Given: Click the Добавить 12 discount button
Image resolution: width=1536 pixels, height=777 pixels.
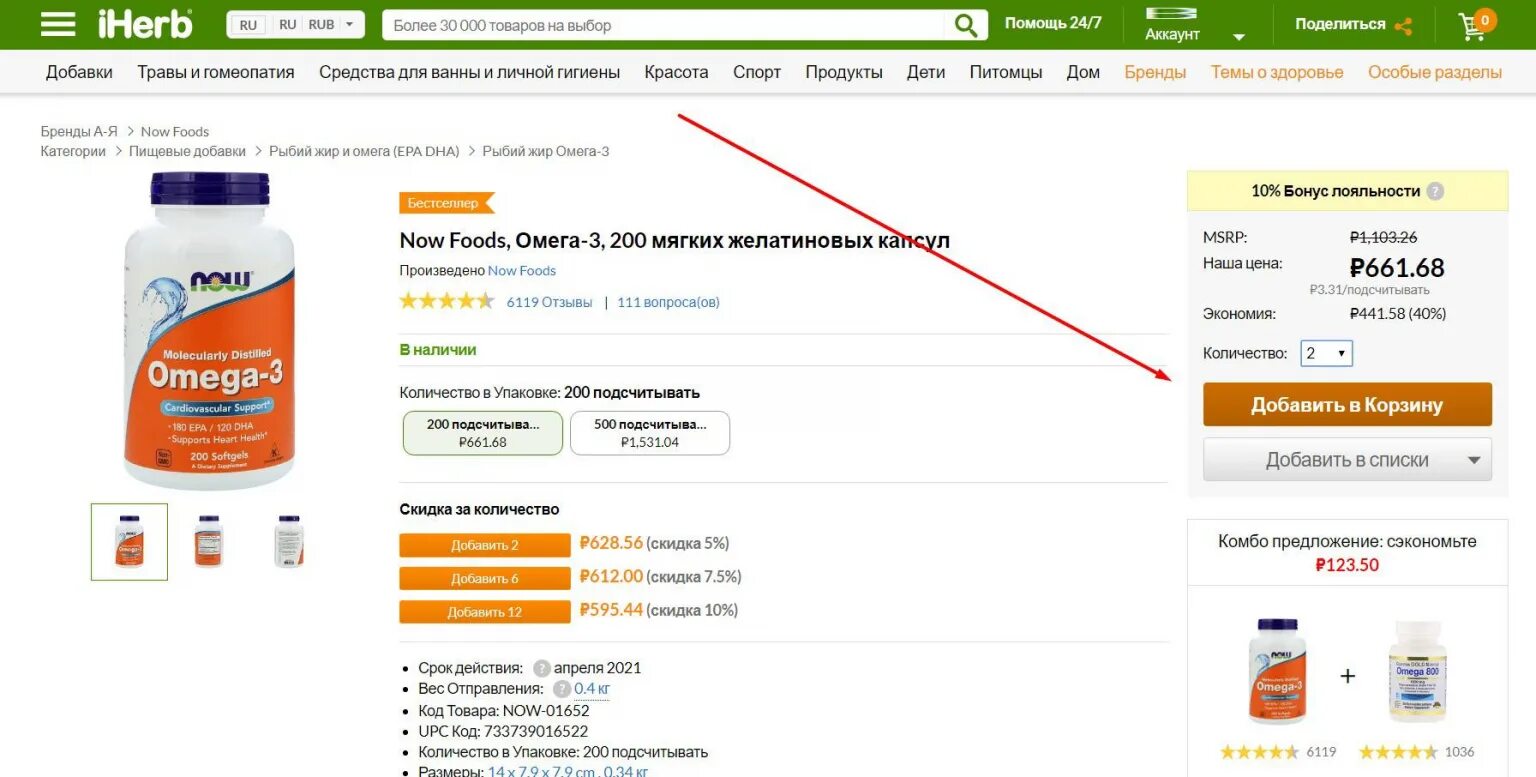Looking at the screenshot, I should click(485, 612).
